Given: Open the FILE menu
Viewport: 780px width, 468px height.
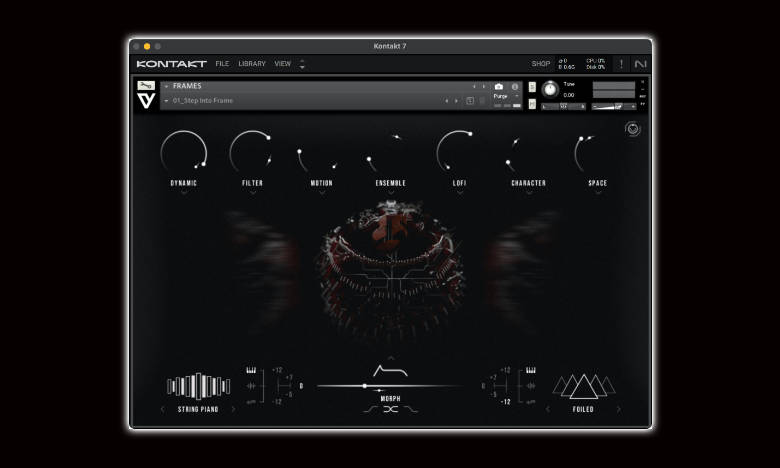Looking at the screenshot, I should (222, 64).
